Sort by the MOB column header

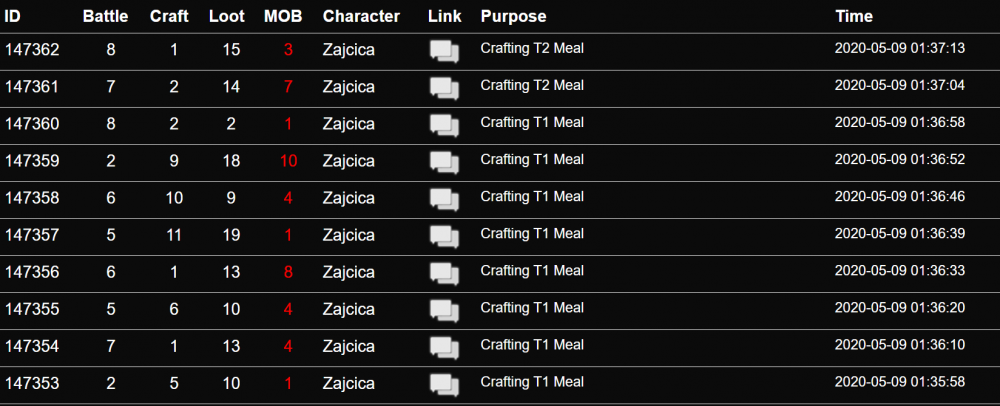click(284, 17)
